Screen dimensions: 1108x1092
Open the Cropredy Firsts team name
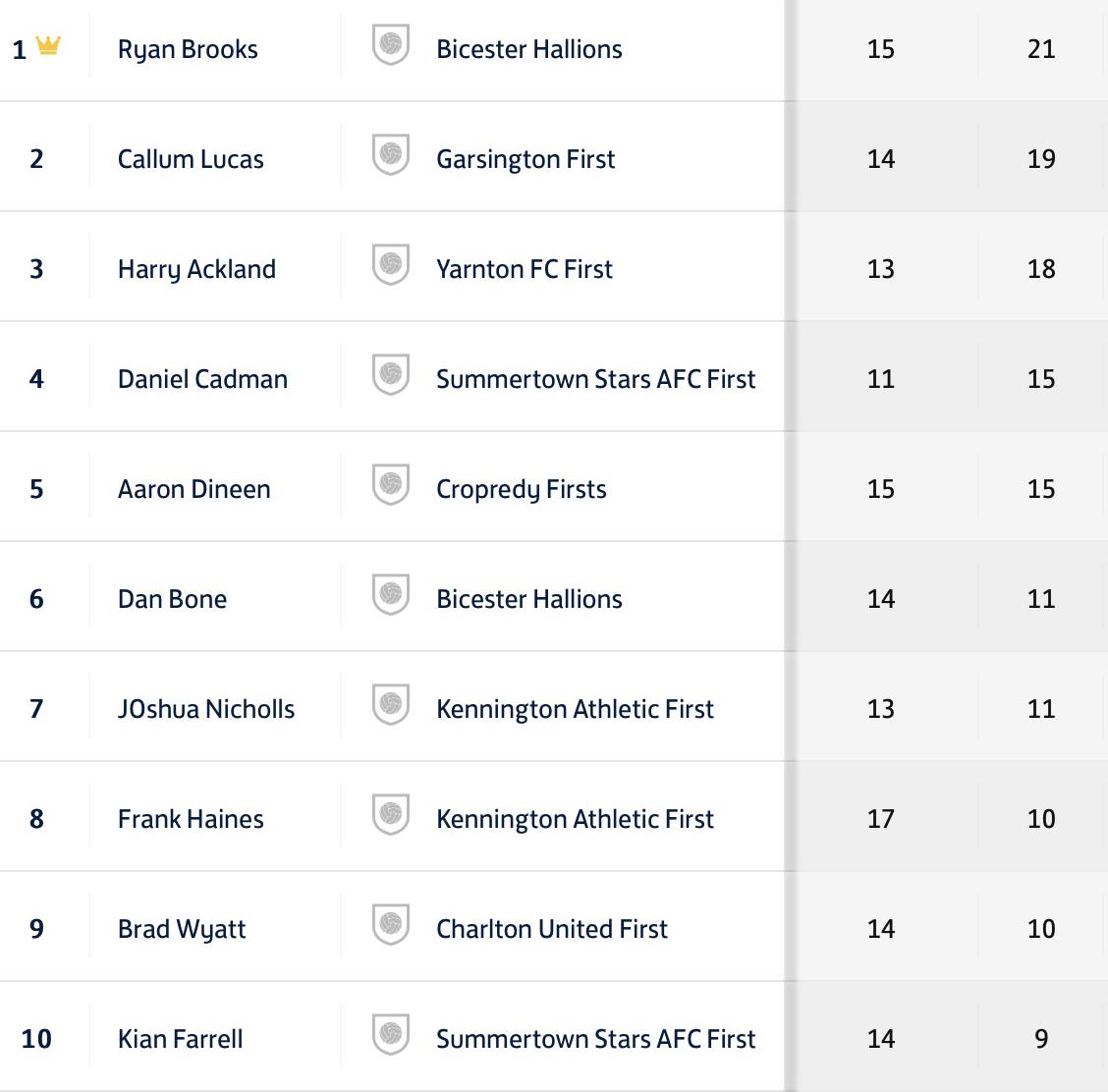(521, 489)
